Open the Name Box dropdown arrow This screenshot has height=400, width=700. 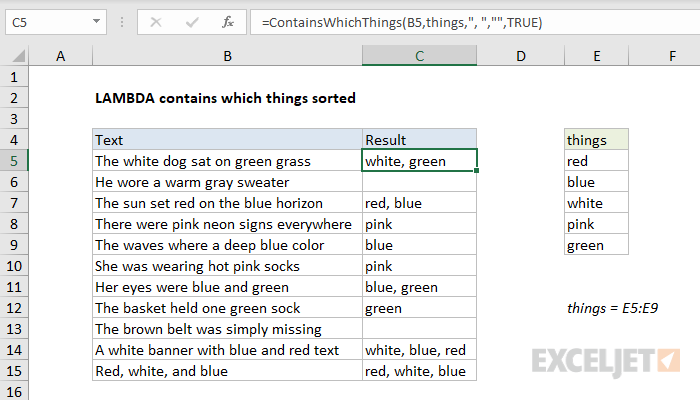tap(96, 21)
